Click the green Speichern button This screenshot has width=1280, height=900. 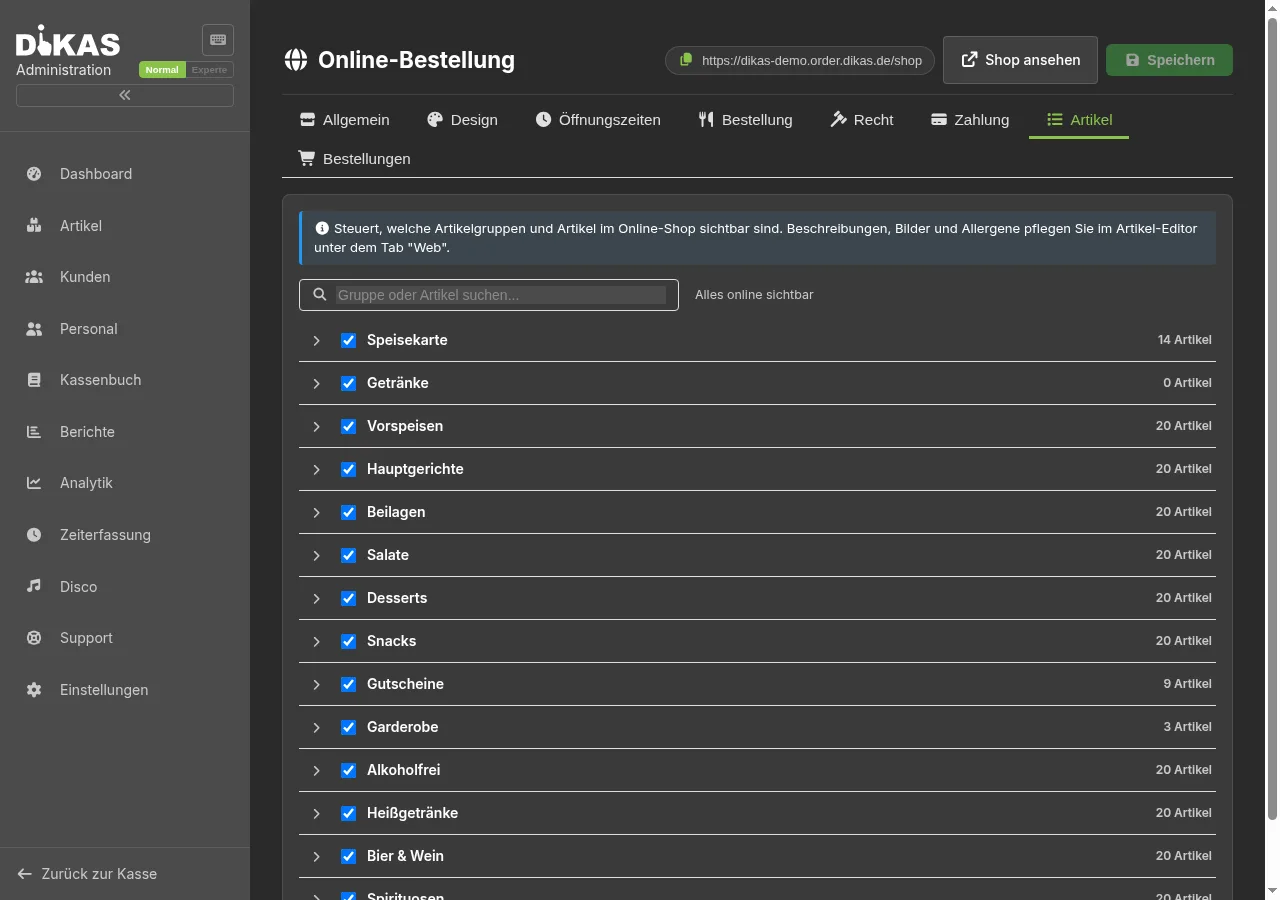click(1169, 60)
